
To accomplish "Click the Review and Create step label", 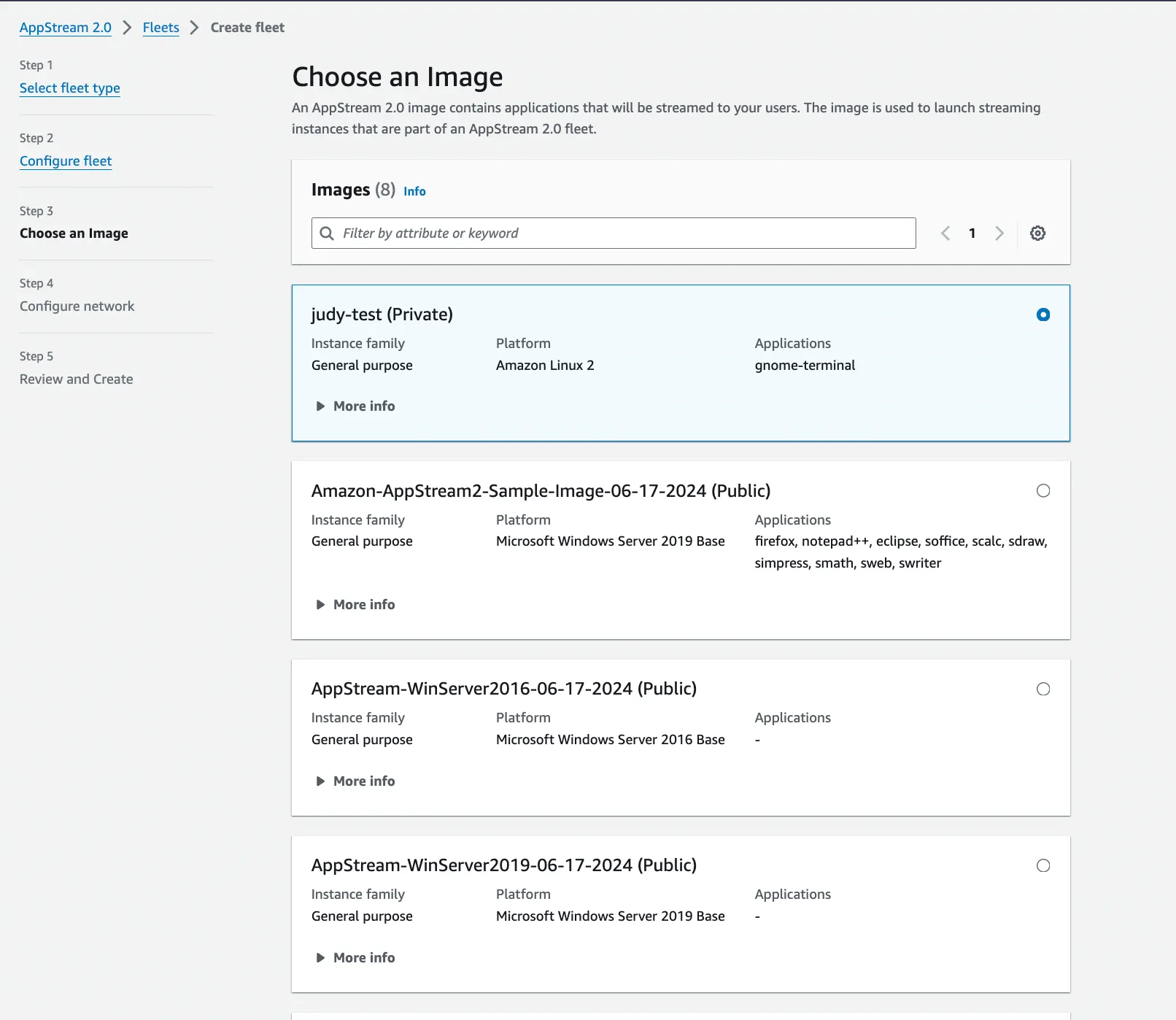I will coord(77,379).
